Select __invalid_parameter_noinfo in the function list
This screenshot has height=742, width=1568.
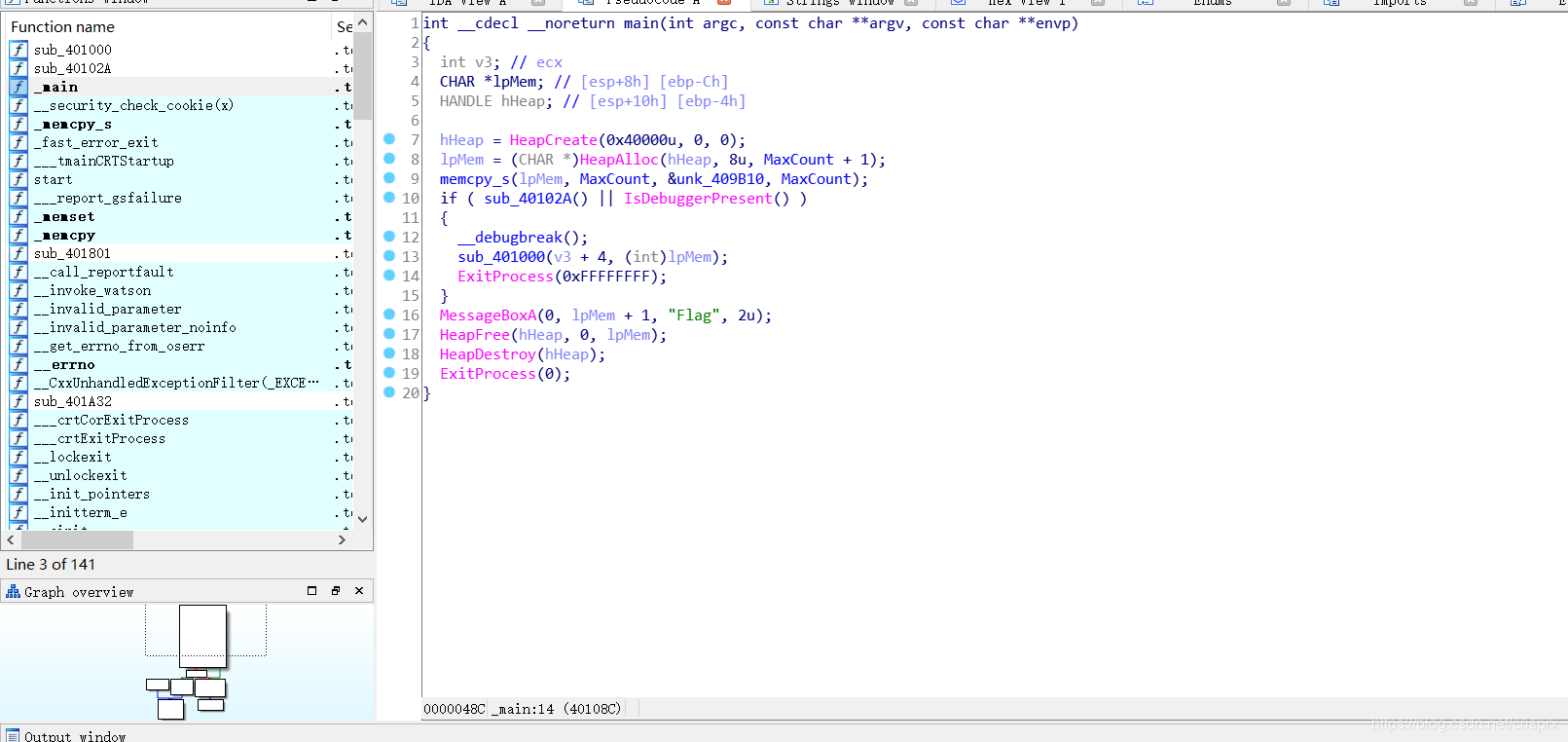coord(134,327)
